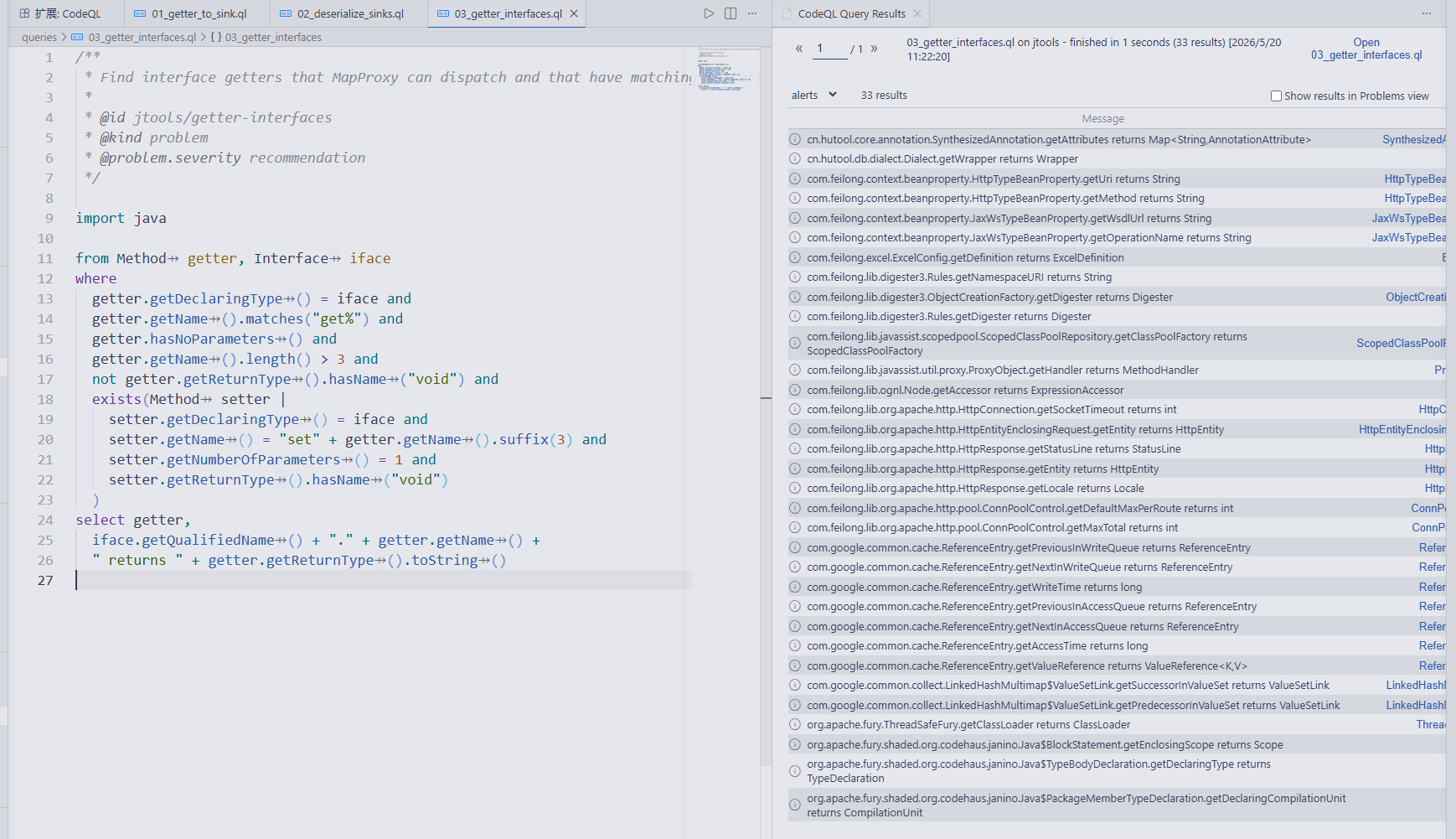This screenshot has width=1456, height=839.
Task: Split the editor with the layout icon
Action: tap(731, 13)
